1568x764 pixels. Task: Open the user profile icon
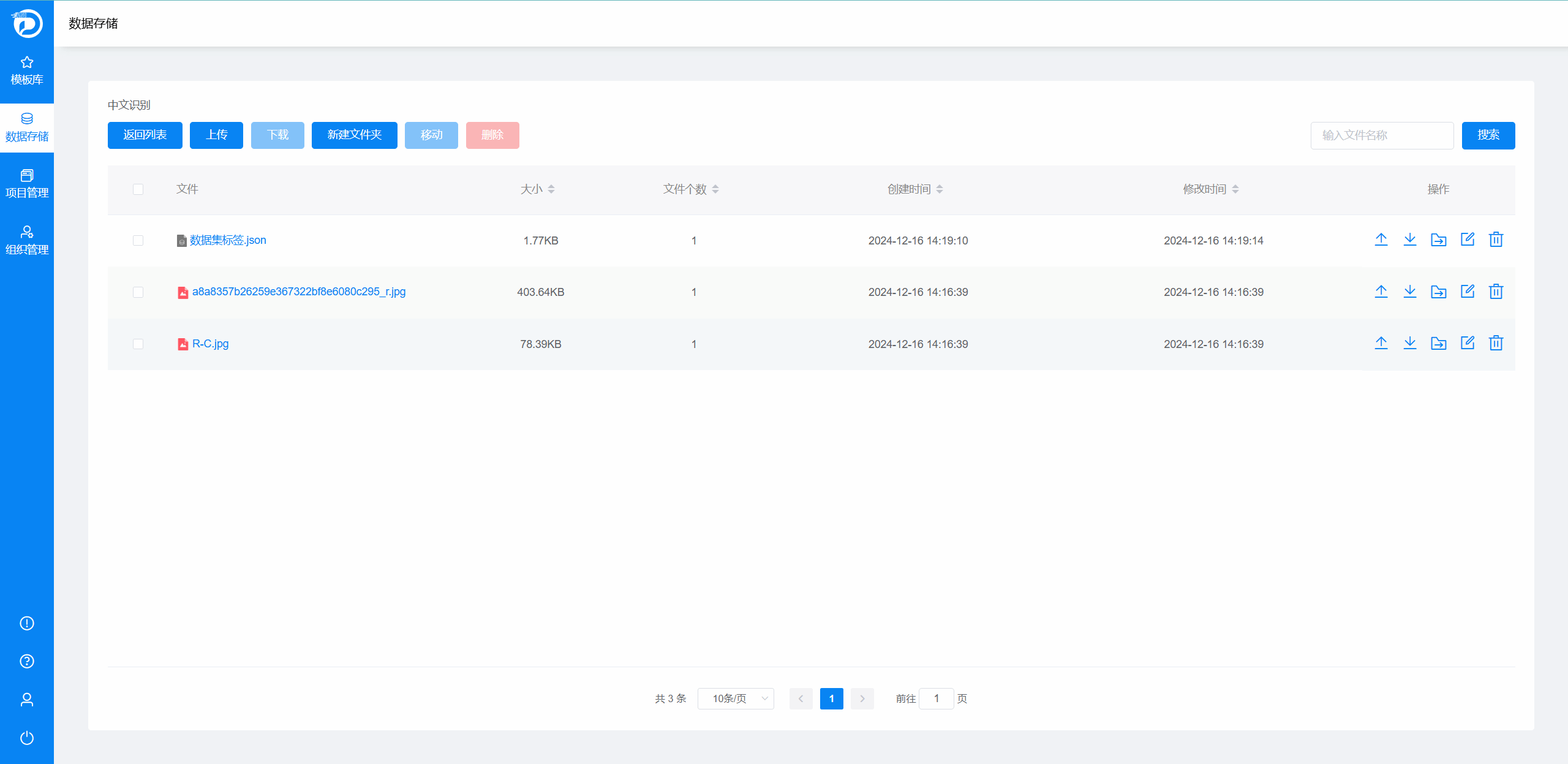(27, 700)
